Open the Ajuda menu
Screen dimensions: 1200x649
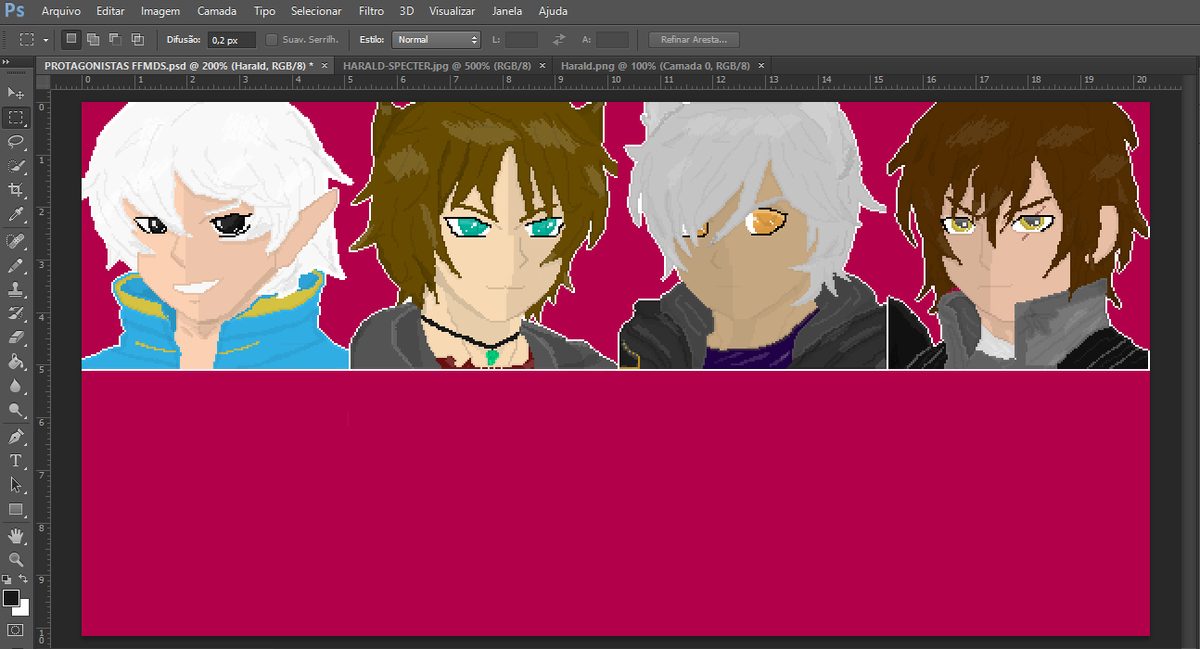point(553,12)
